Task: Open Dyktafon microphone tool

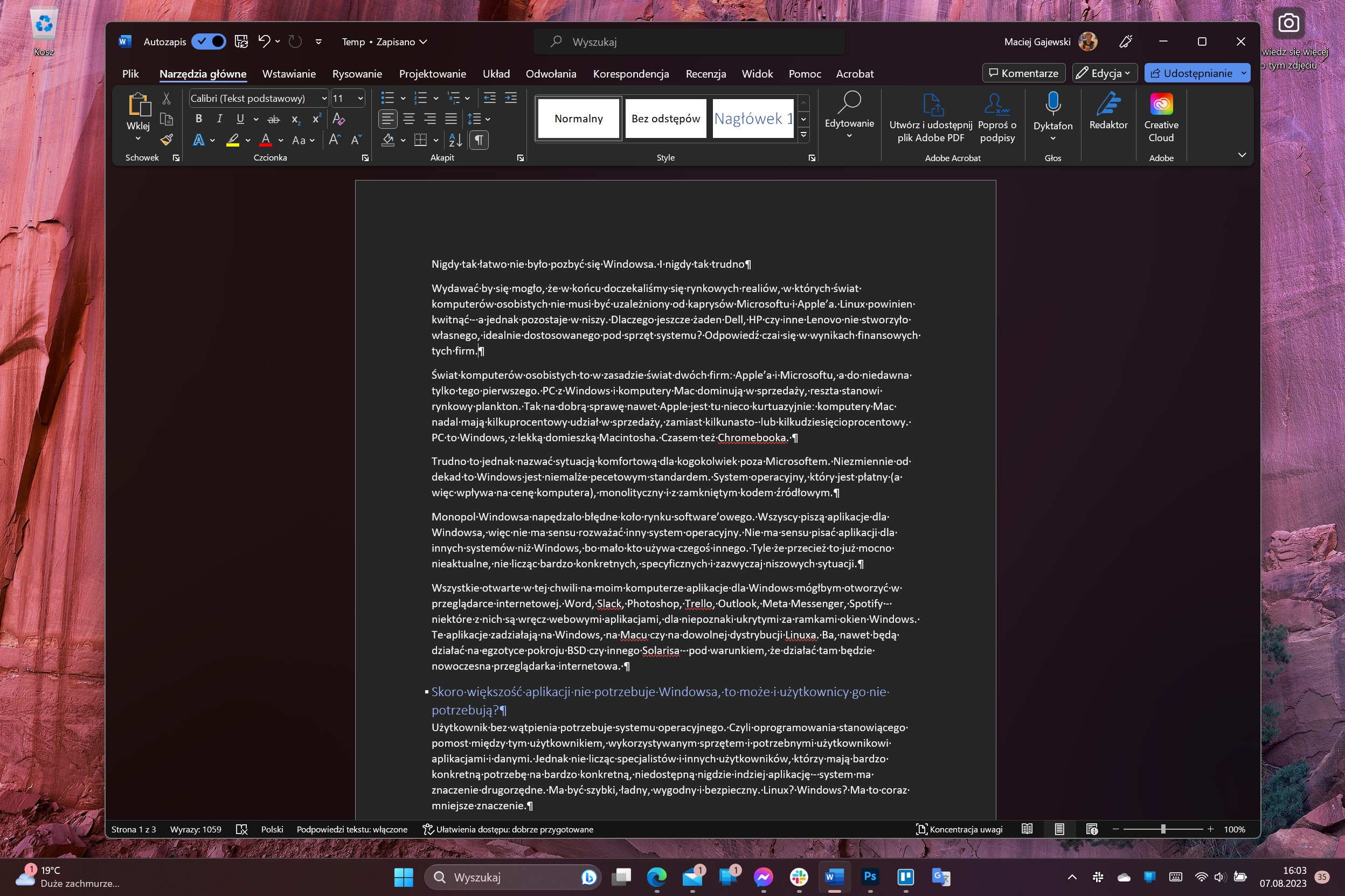Action: tap(1052, 116)
